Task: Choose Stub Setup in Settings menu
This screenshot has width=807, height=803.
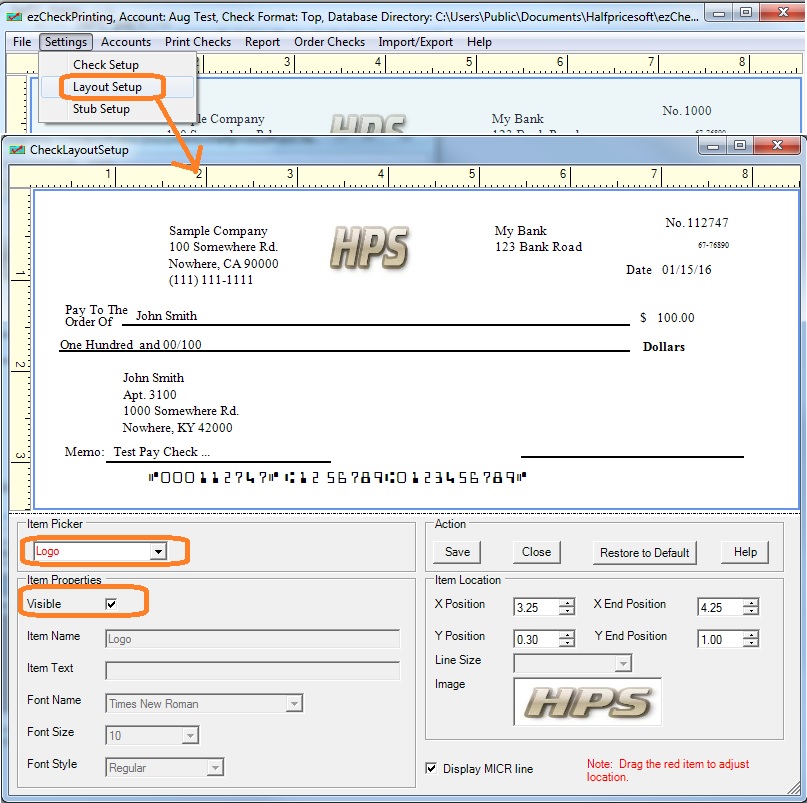Action: tap(101, 109)
